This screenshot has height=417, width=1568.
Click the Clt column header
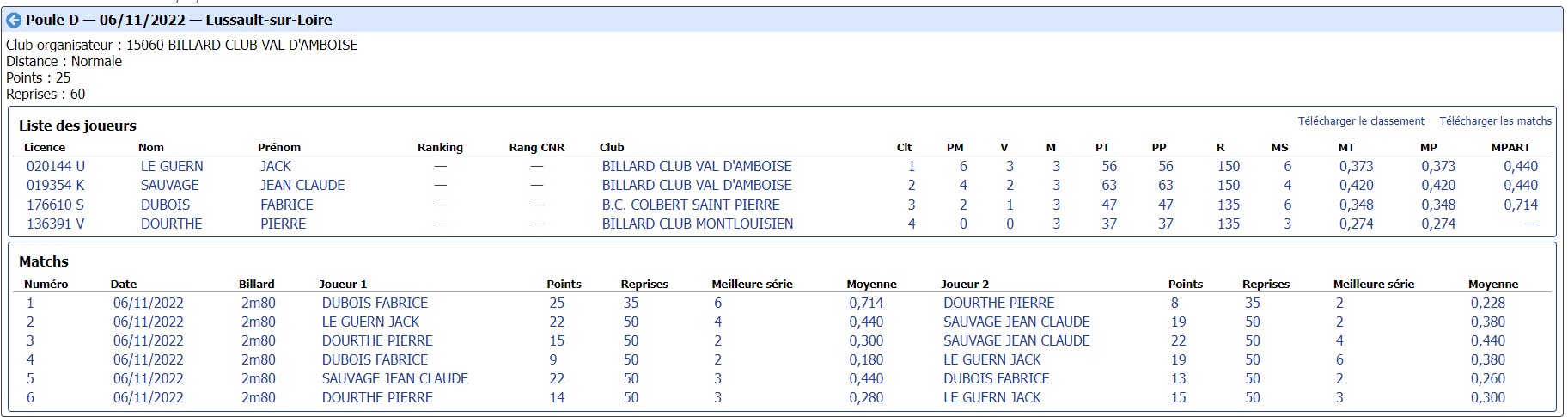click(904, 148)
